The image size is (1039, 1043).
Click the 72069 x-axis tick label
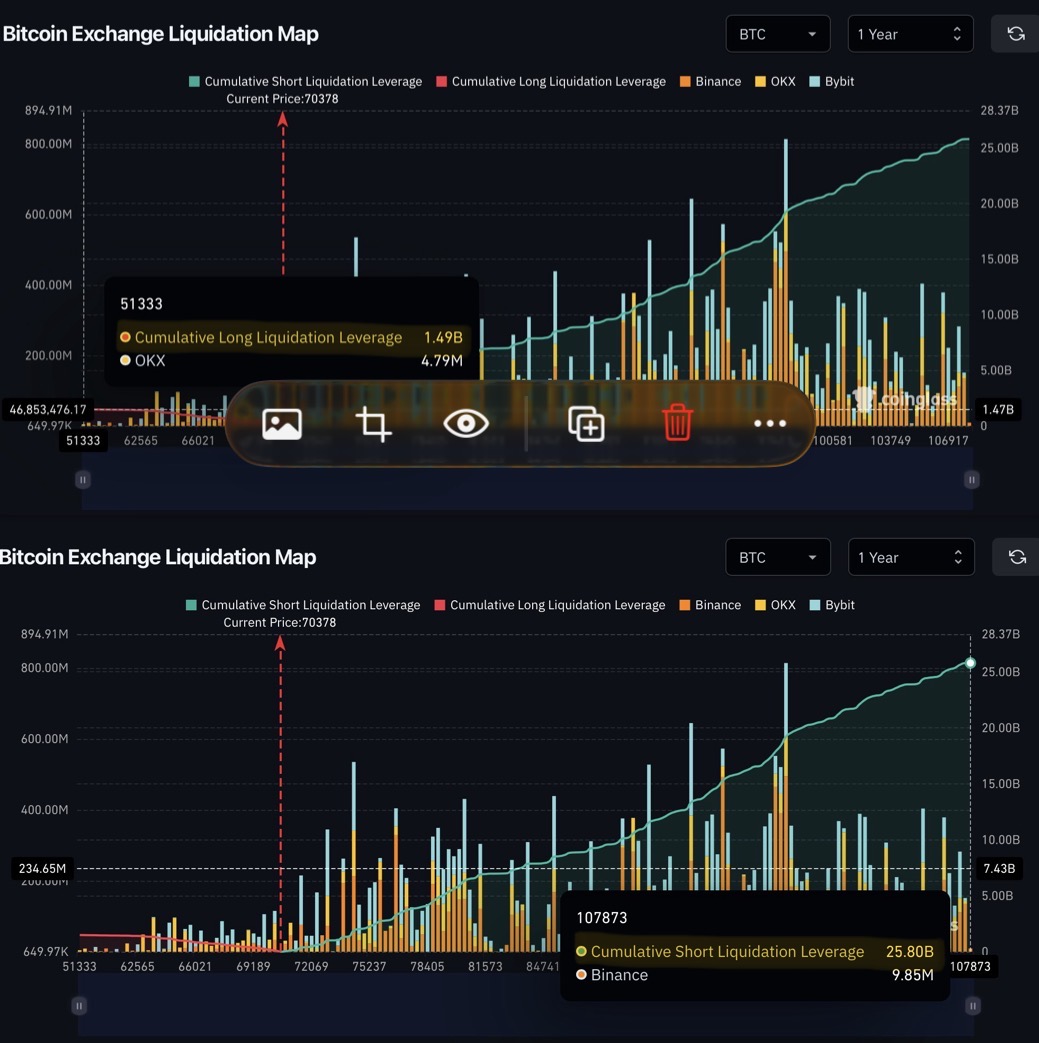pyautogui.click(x=311, y=966)
